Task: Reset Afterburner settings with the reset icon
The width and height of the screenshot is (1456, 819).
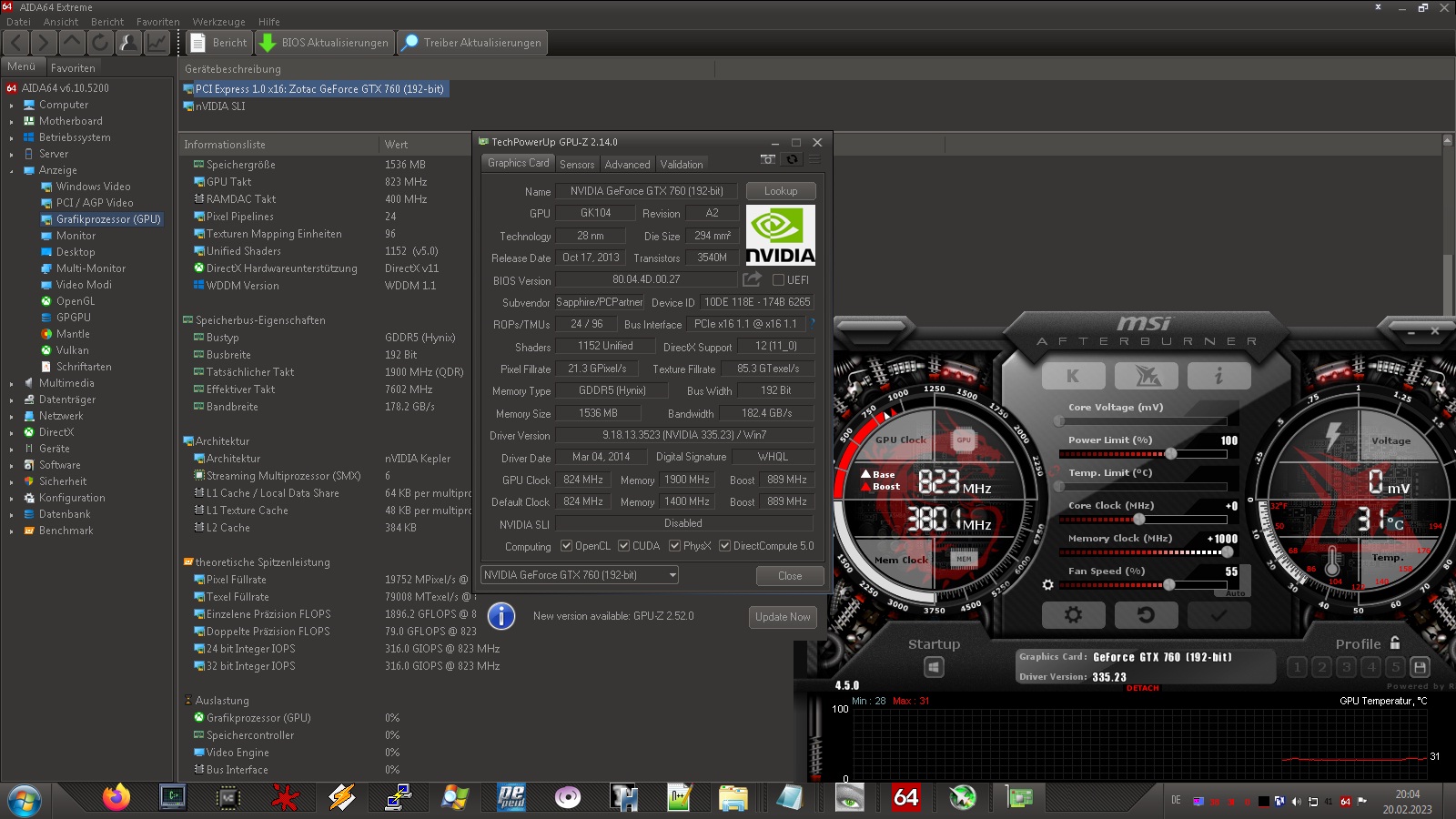Action: coord(1146,615)
